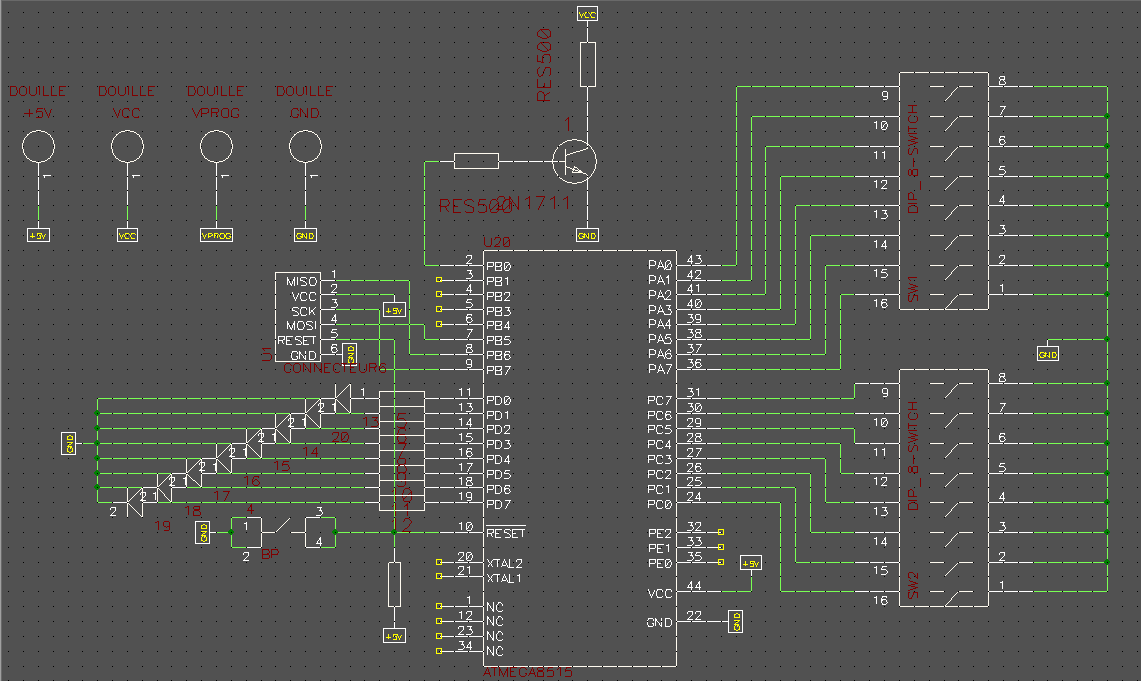Click the unconnected endpoint of XTAL2 pin 20

click(x=439, y=562)
